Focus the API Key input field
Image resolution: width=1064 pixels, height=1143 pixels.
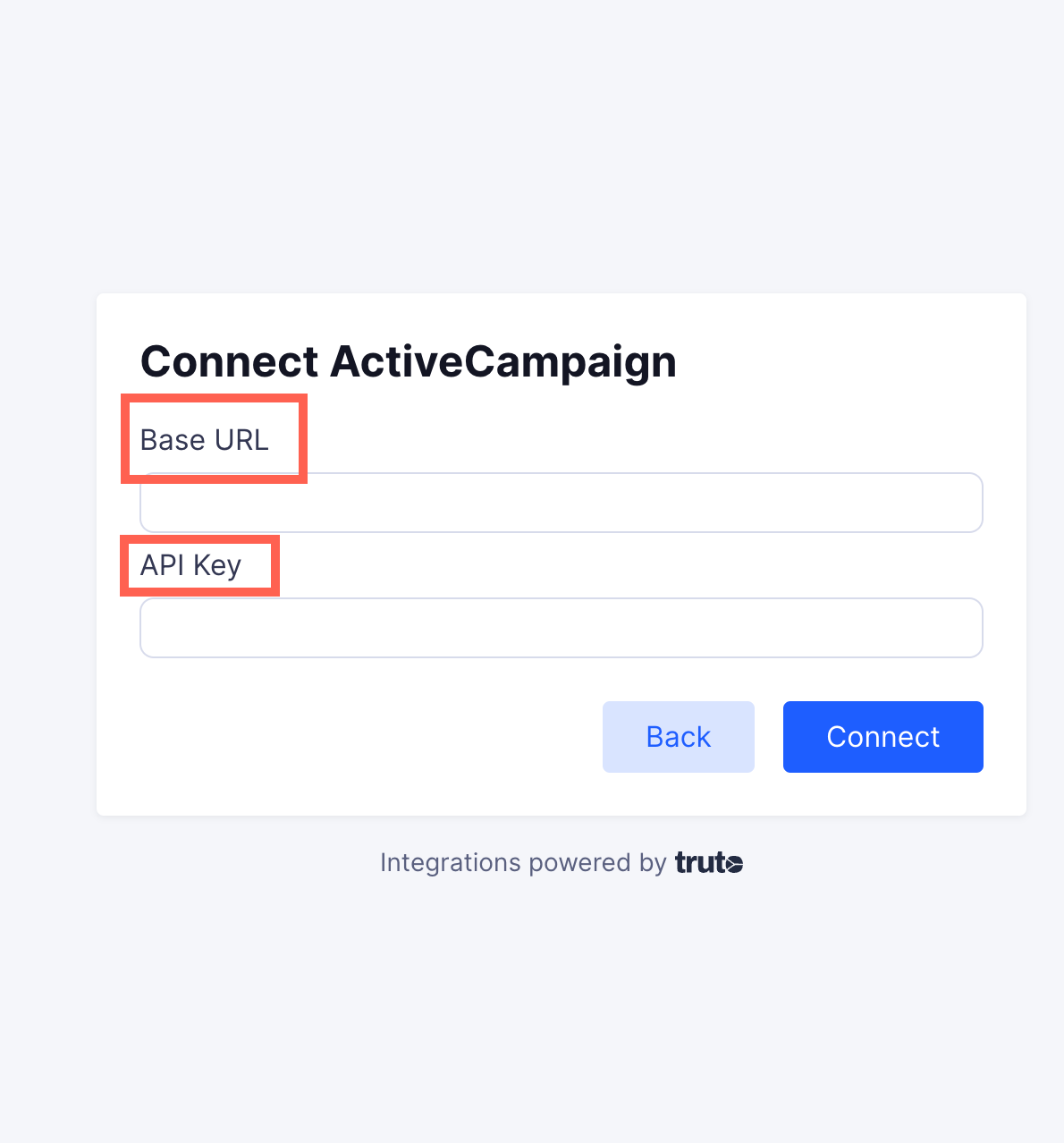point(562,628)
